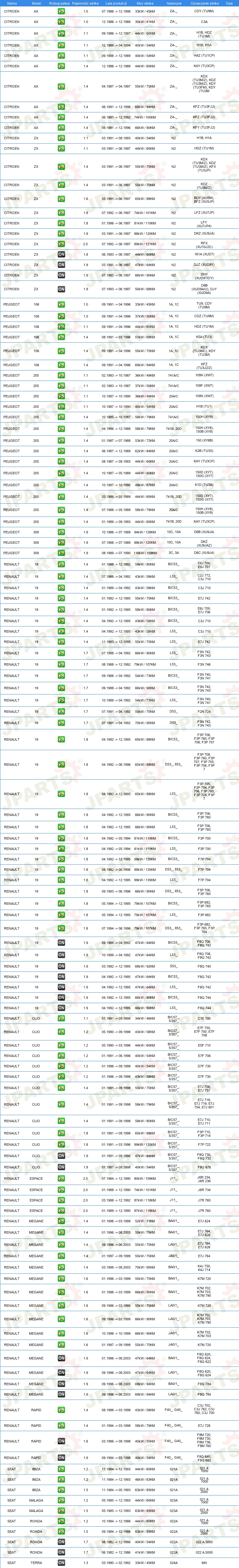Image resolution: width=239 pixels, height=1568 pixels.
Task: Click the petrol icon in the K2B (TU3S) row
Action: click(61, 452)
